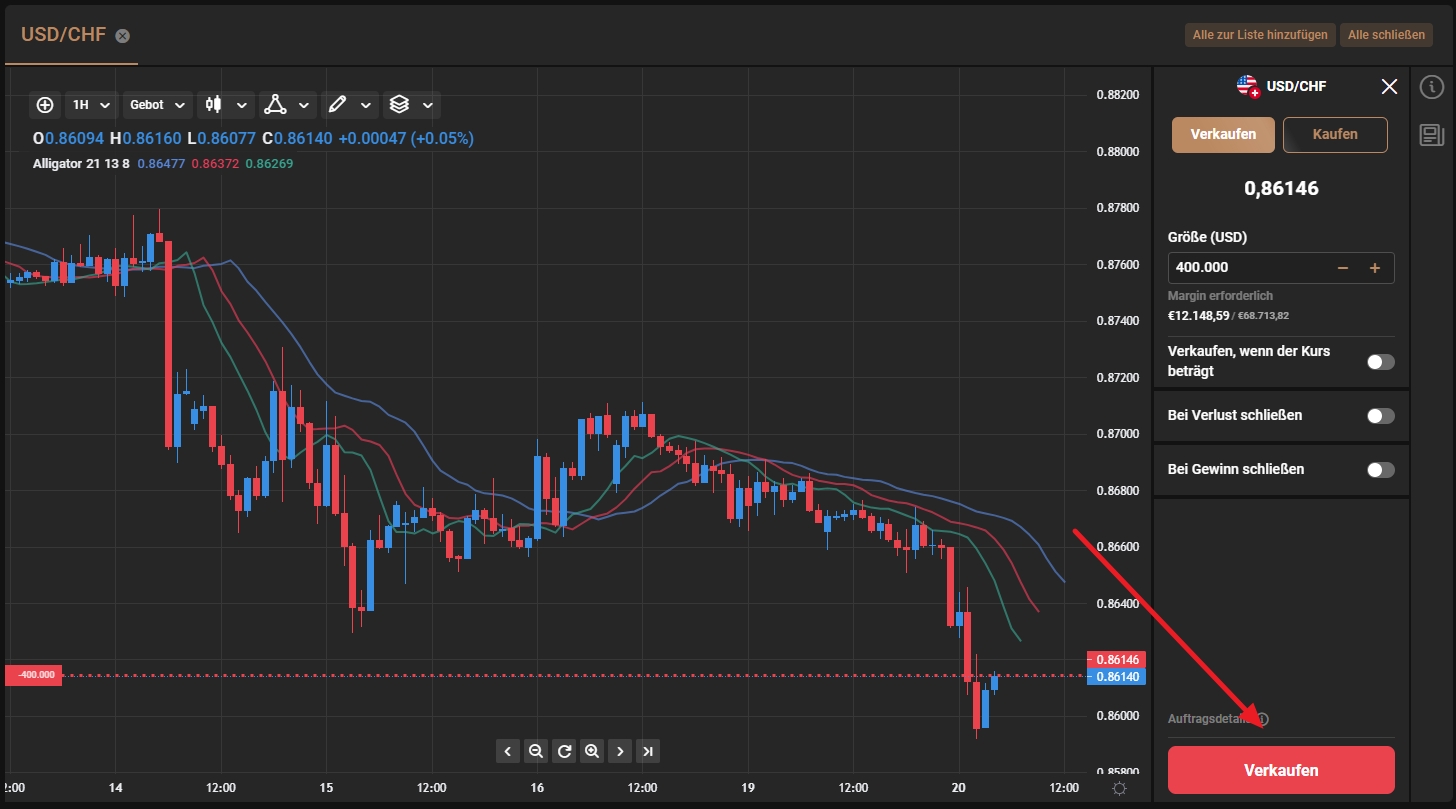Open the news panel icon in sidebar
This screenshot has height=809, width=1456.
click(x=1432, y=135)
